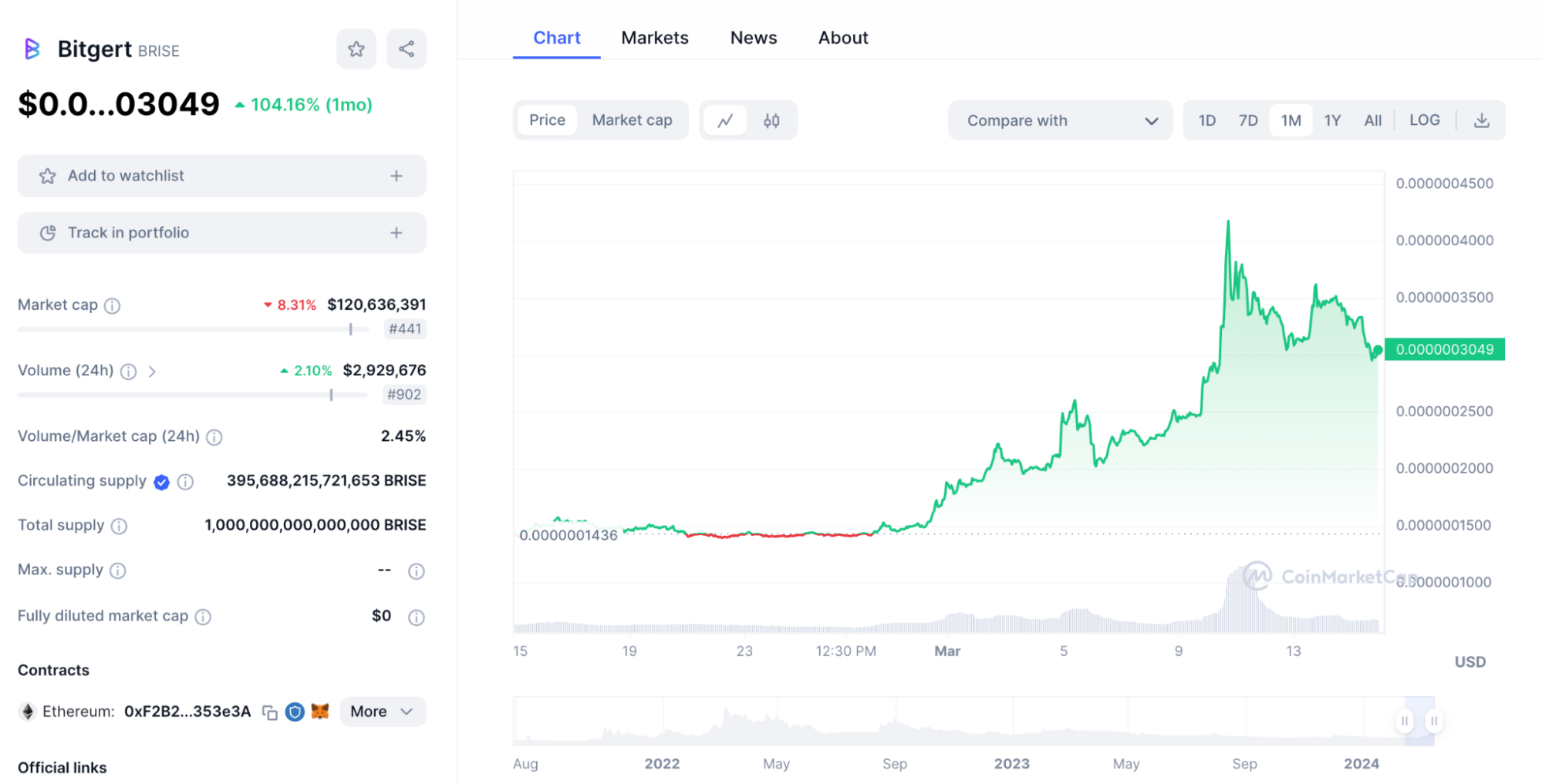Click the 2.45% Volume/Market cap value
1542x784 pixels.
pyautogui.click(x=403, y=436)
